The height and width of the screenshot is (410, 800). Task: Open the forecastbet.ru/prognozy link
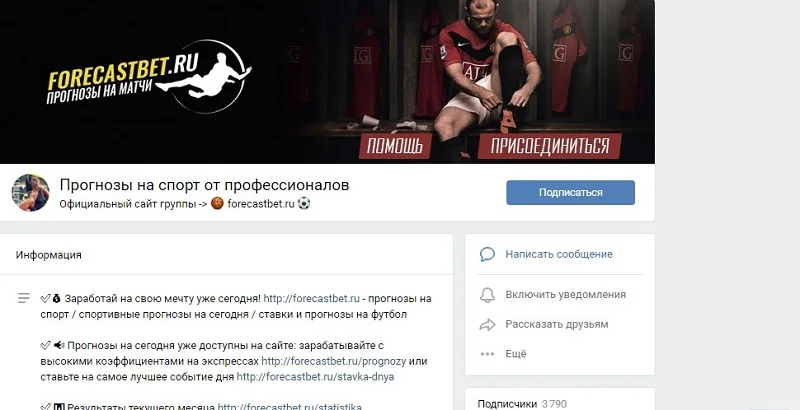pos(334,362)
